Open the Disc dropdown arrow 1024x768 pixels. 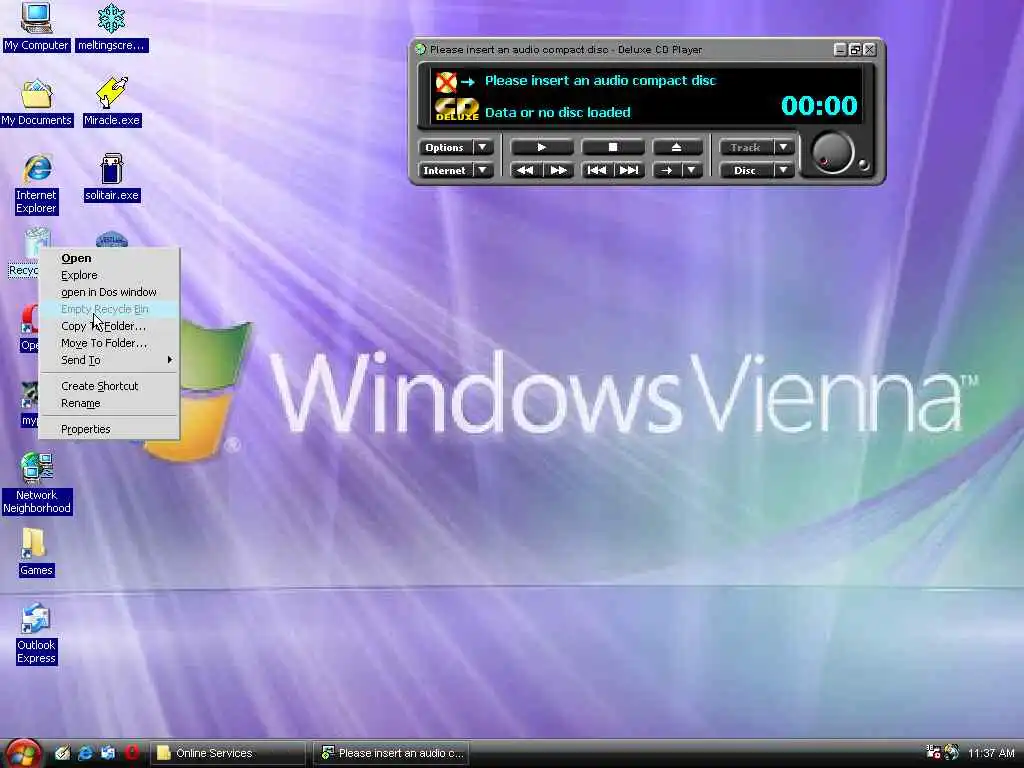(x=783, y=170)
